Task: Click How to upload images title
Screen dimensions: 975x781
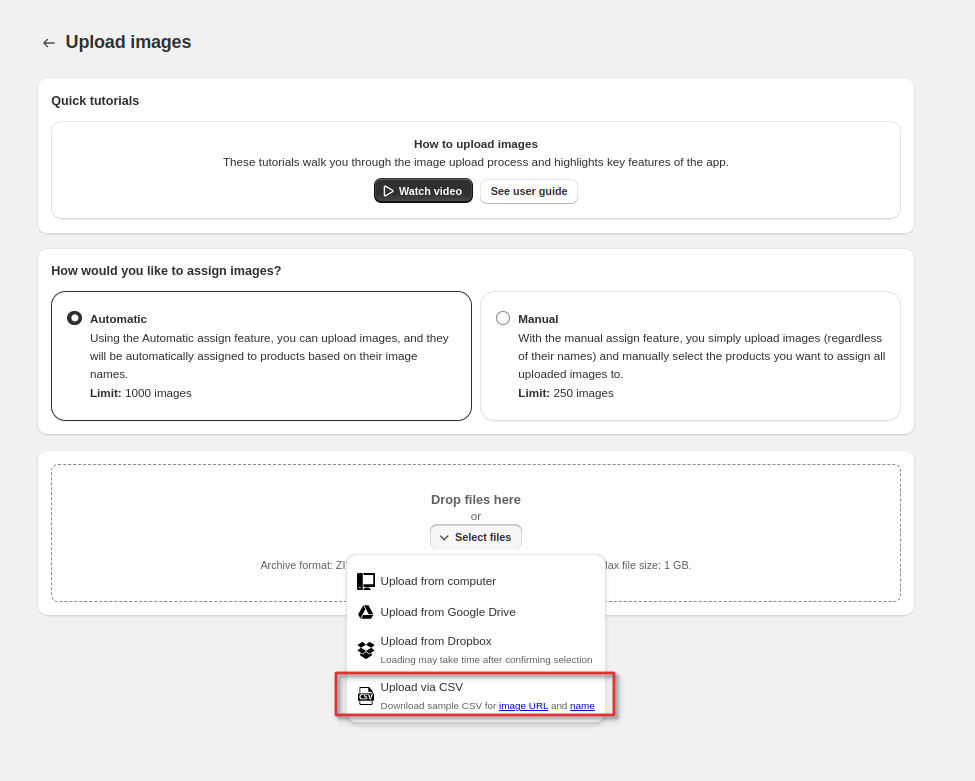Action: [x=476, y=144]
